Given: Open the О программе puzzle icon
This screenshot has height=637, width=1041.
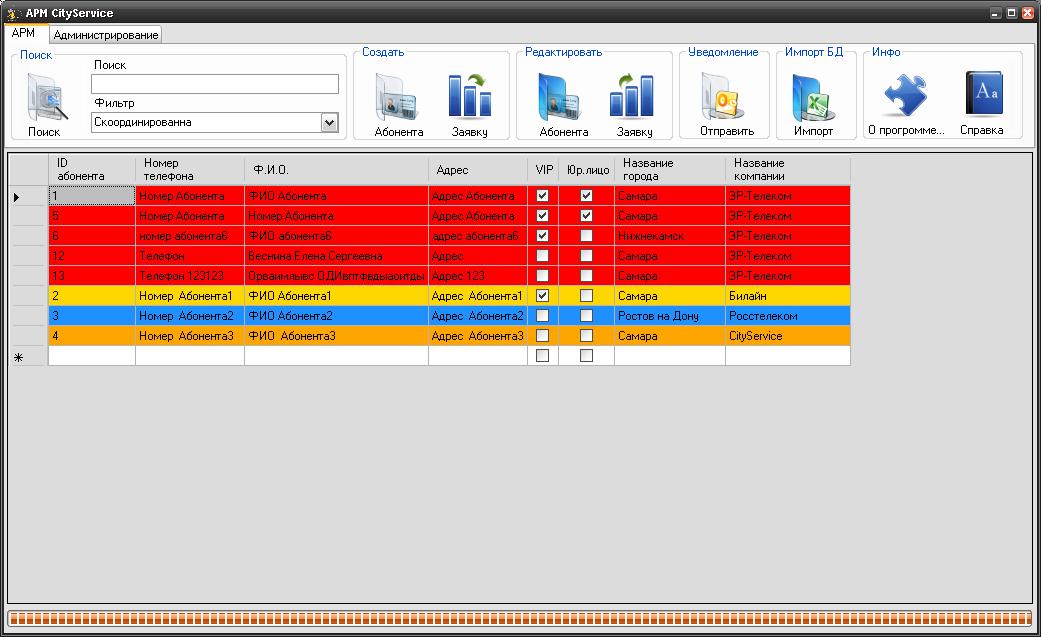Looking at the screenshot, I should 906,95.
